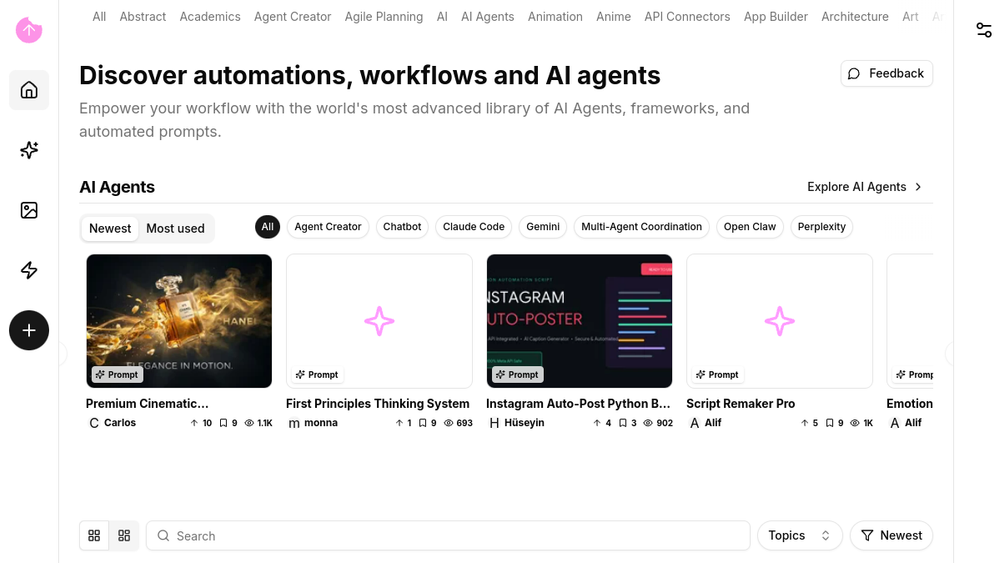Open Instagram Auto-Post Python title

click(x=578, y=404)
